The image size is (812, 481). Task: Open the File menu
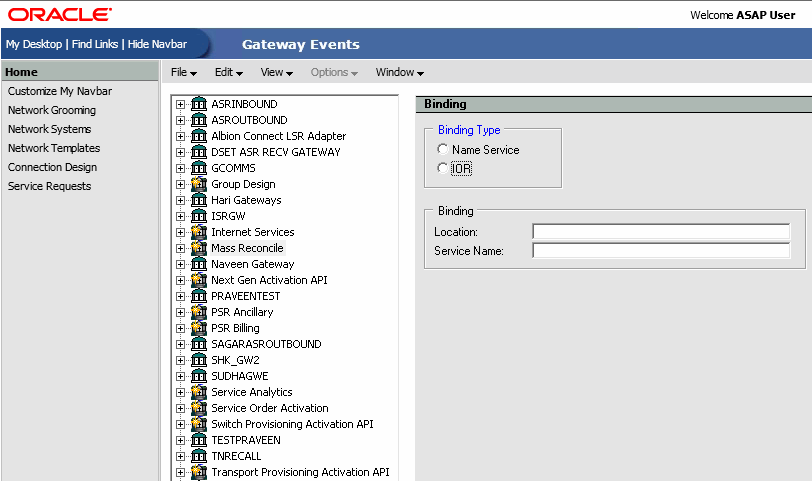pos(184,72)
